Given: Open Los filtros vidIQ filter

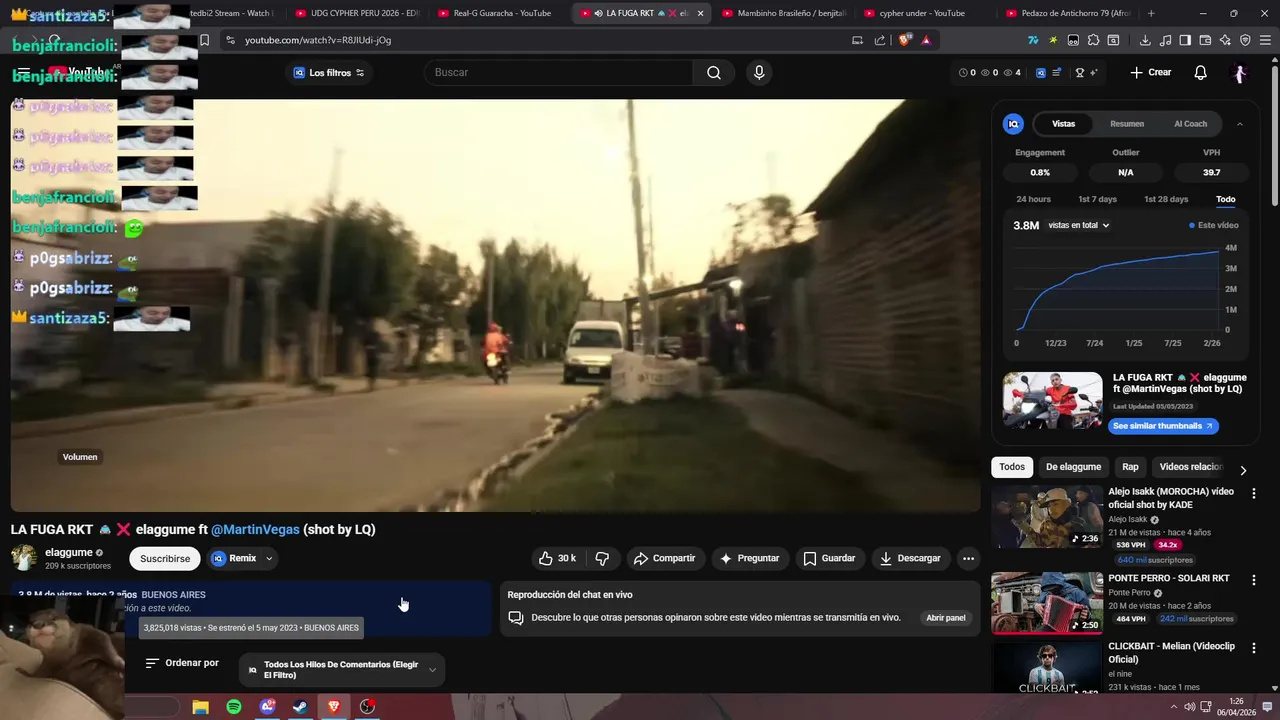Looking at the screenshot, I should 329,73.
